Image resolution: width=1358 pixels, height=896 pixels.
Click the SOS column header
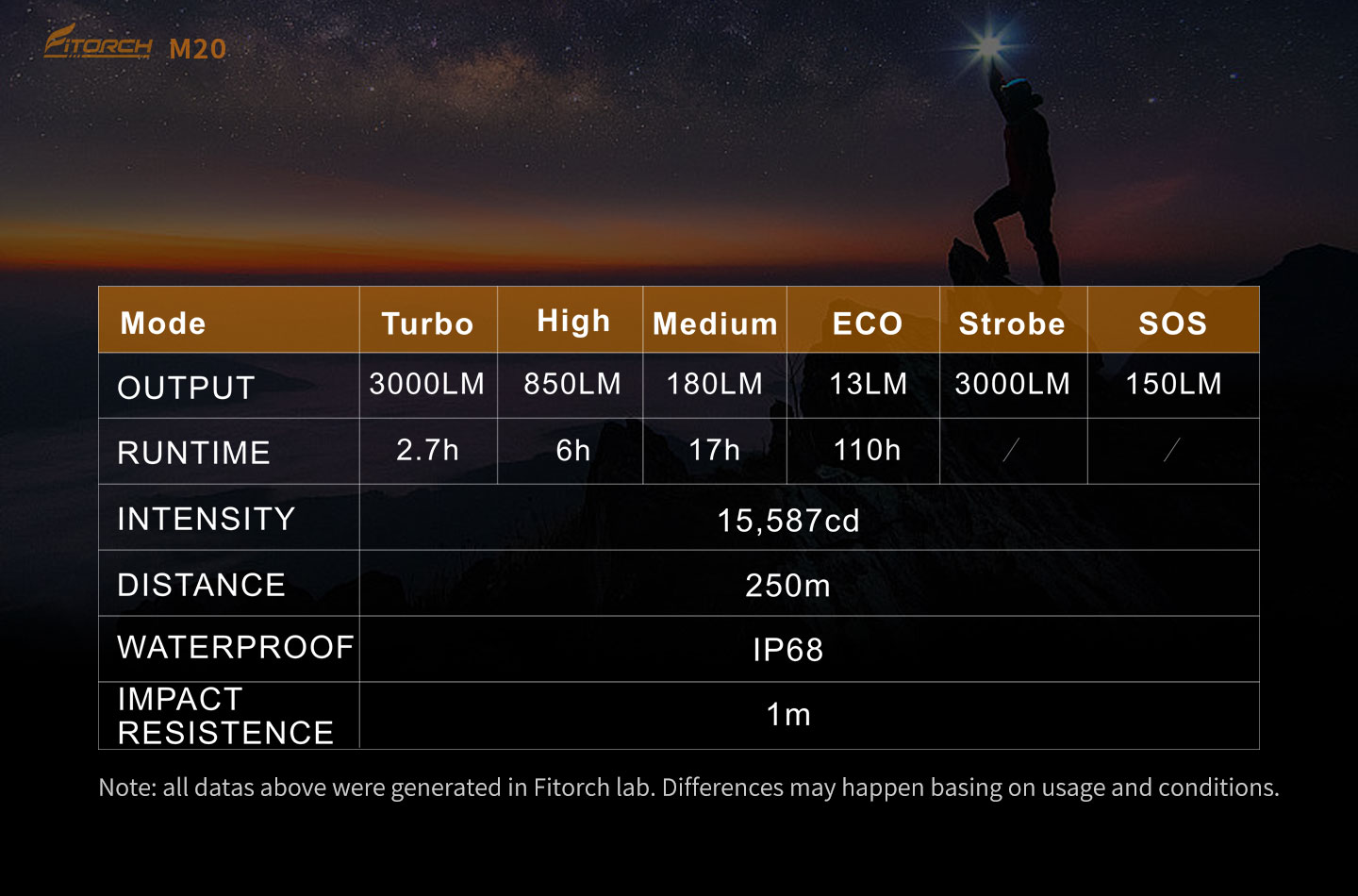tap(1173, 324)
